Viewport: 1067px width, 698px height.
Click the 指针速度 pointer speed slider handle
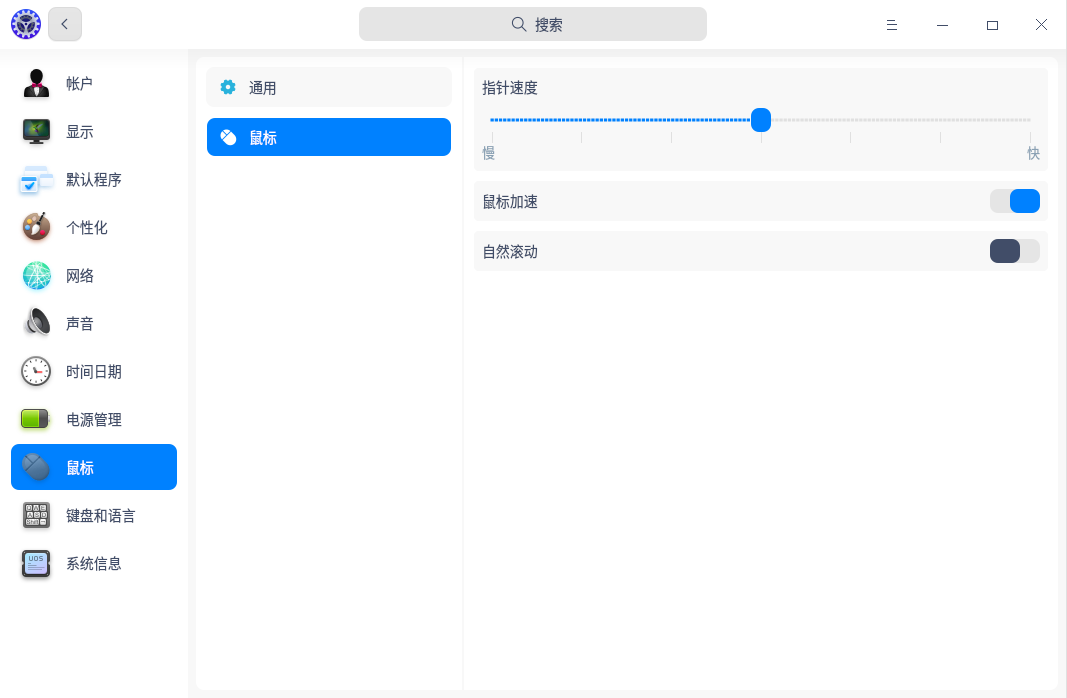[x=761, y=120]
